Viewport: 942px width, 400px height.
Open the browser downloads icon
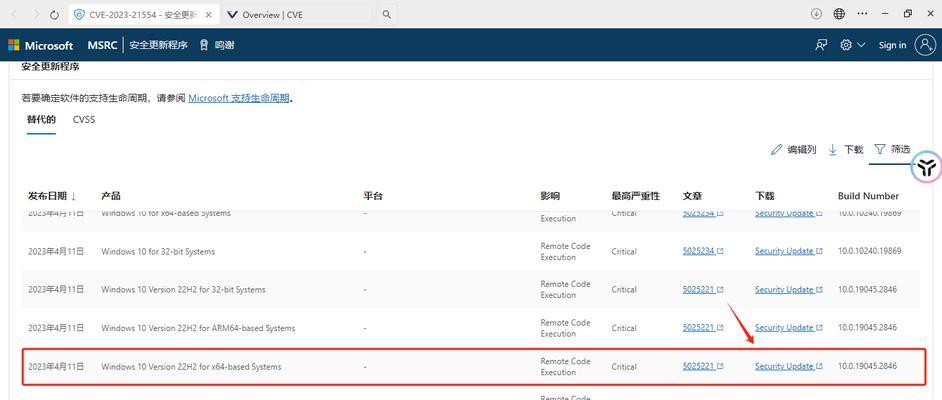(816, 14)
